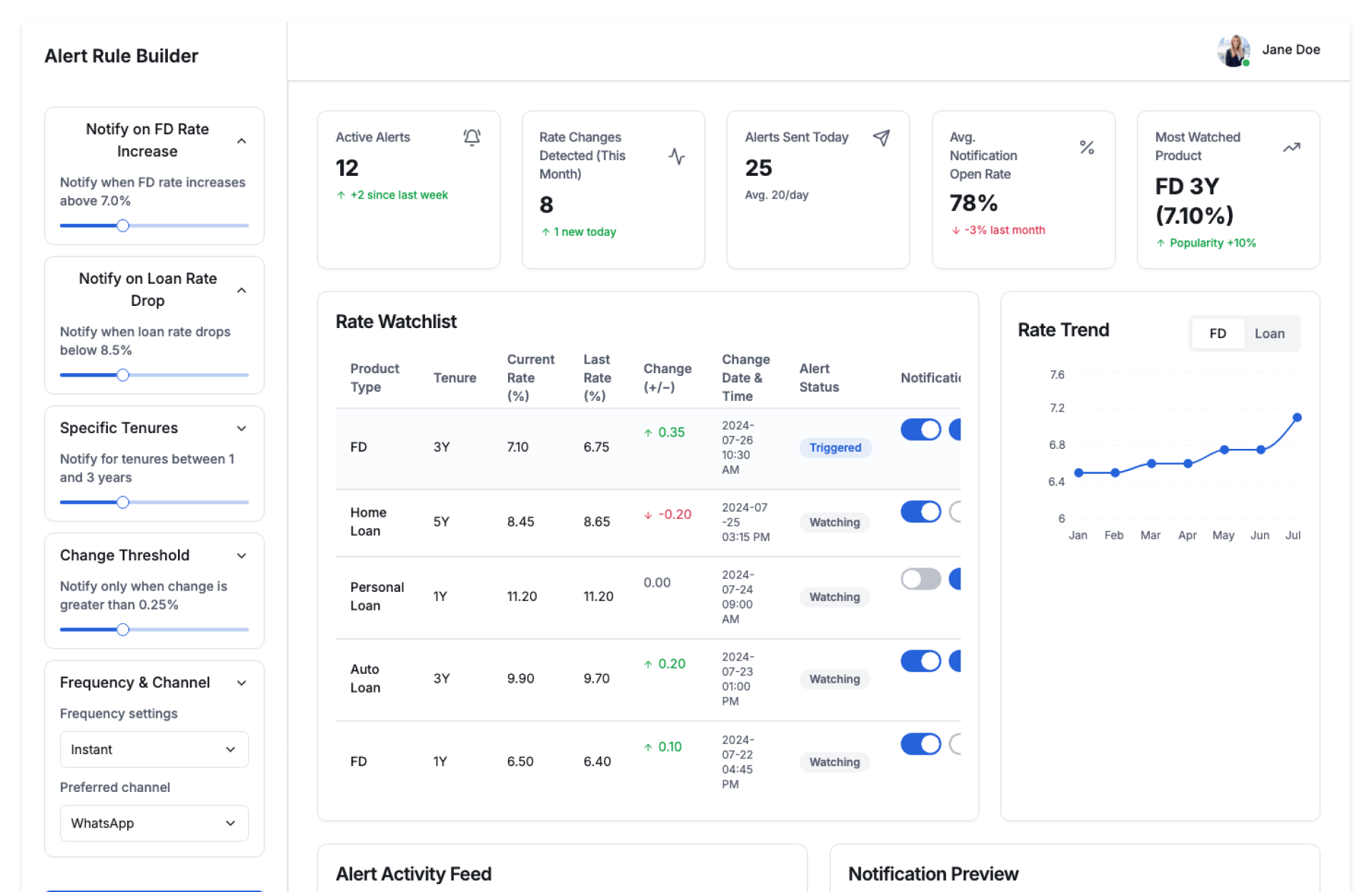Select the FD tab in Rate Trend
This screenshot has width=1372, height=892.
tap(1218, 334)
